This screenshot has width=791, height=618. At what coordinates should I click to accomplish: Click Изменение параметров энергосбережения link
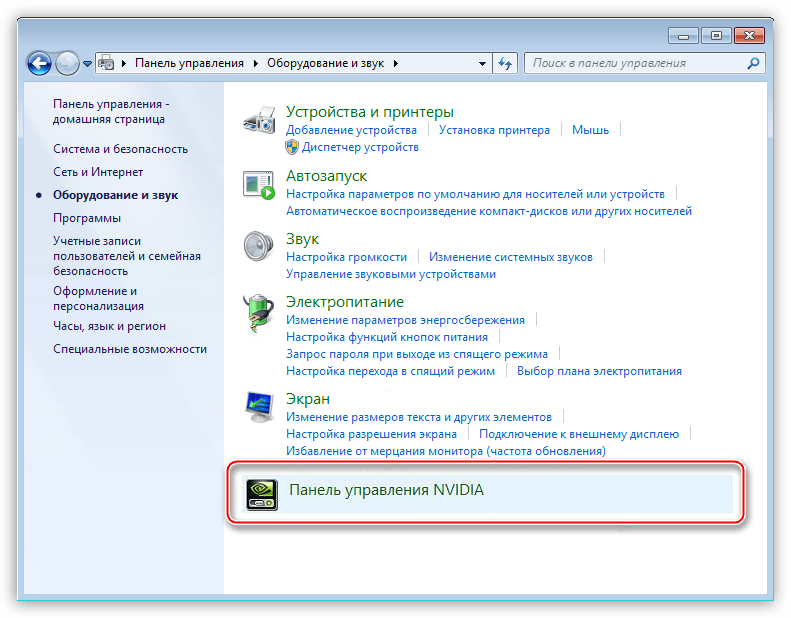coord(405,320)
